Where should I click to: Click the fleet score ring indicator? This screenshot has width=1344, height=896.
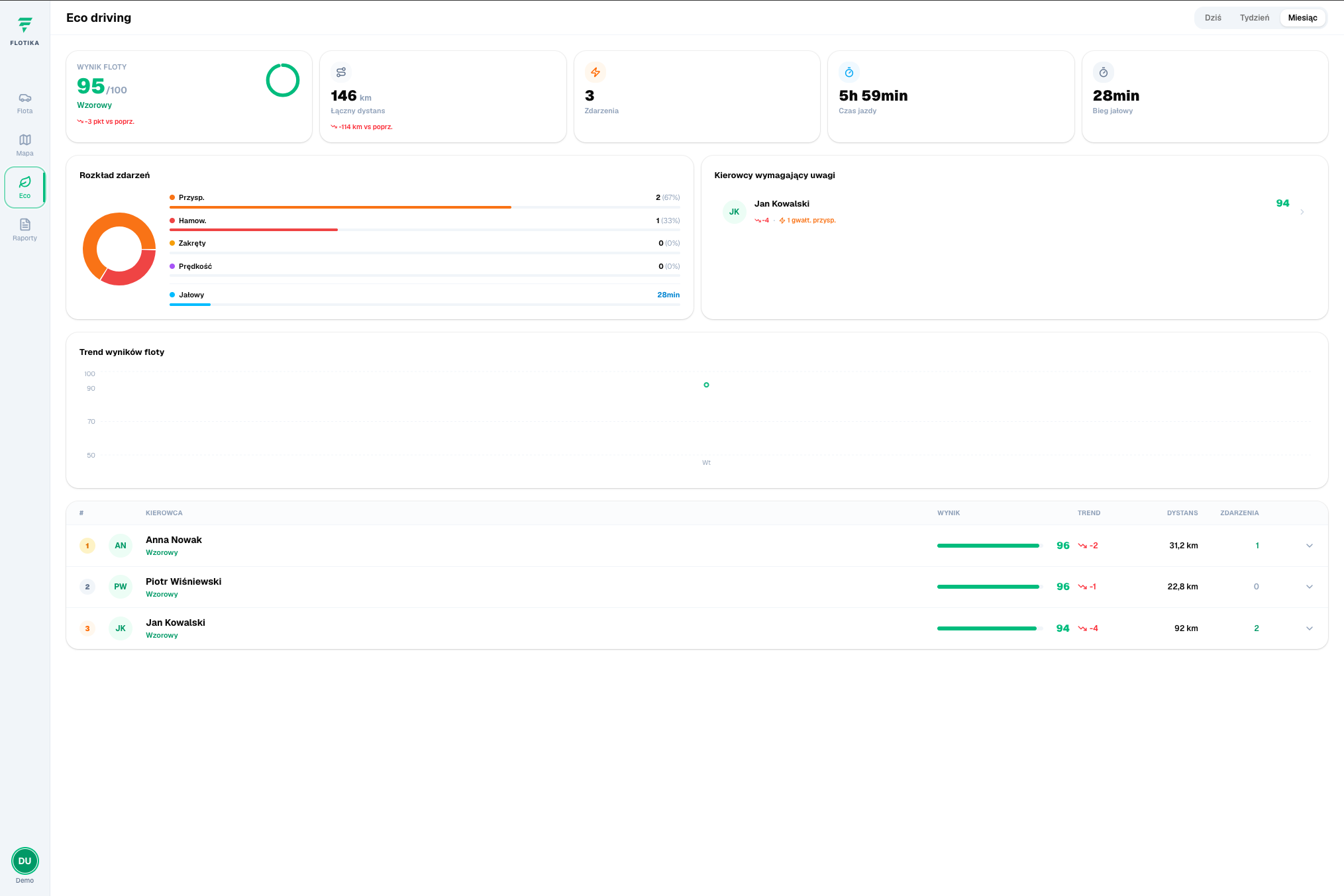click(x=283, y=80)
